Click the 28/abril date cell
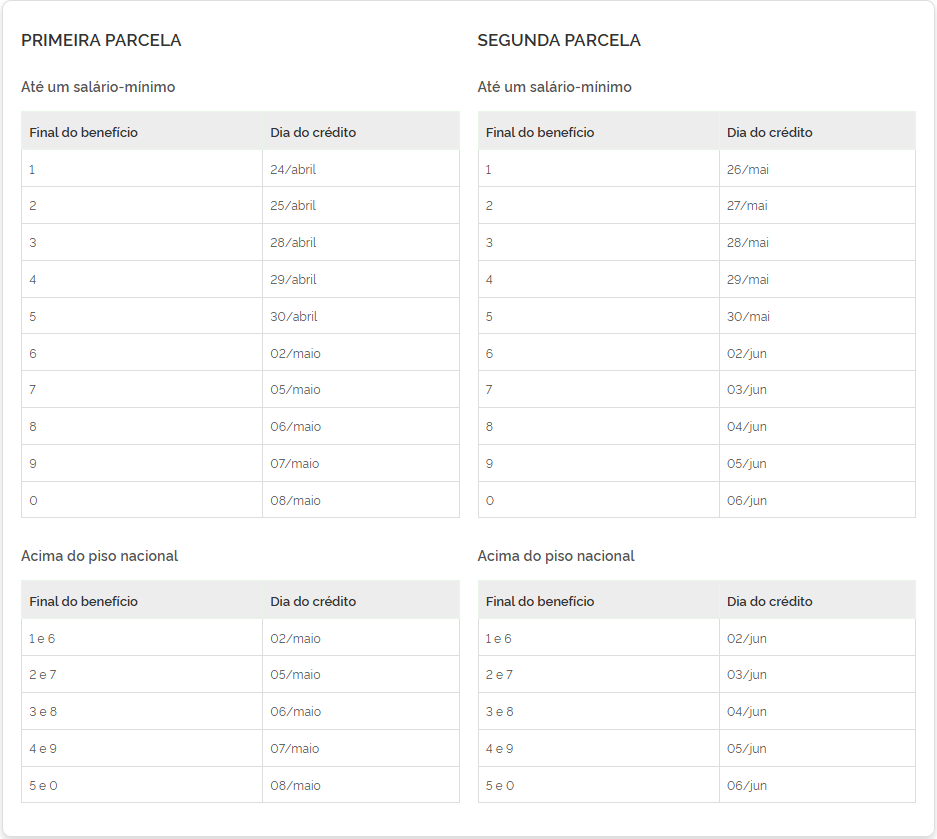Screen dimensions: 937x839 (293, 243)
